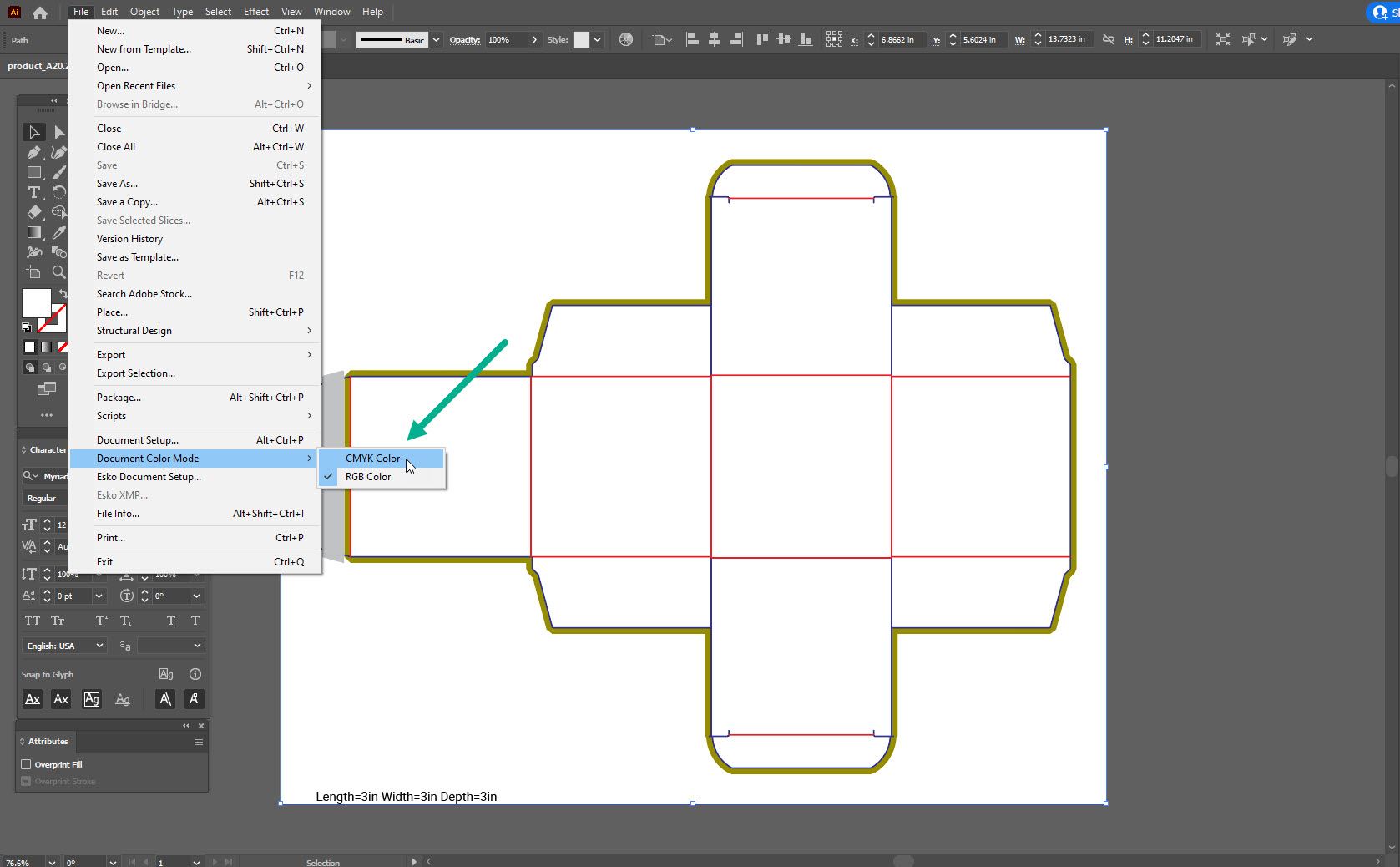
Task: Toggle Snap to Glyph option
Action: coord(166,674)
